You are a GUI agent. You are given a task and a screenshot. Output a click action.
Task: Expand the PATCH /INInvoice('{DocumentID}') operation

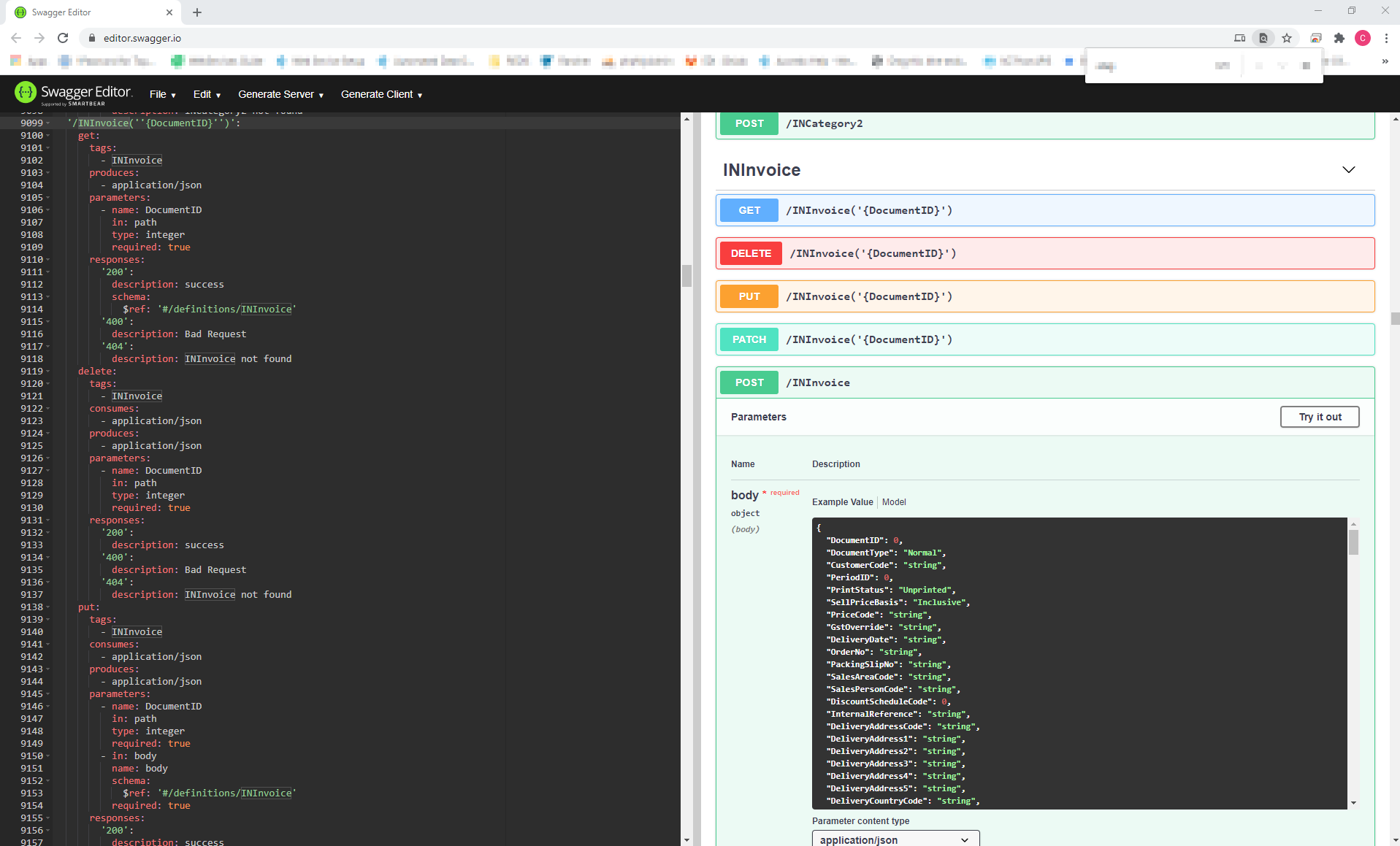(x=1045, y=339)
